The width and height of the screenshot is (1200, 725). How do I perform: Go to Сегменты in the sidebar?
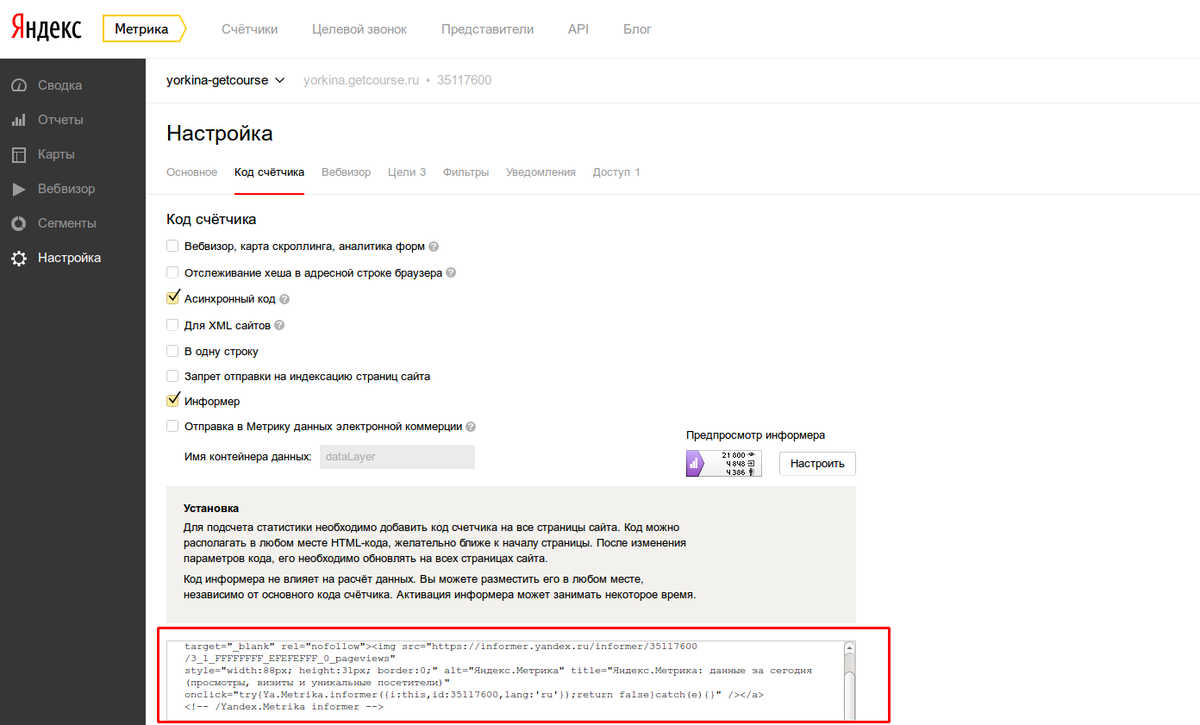point(67,224)
